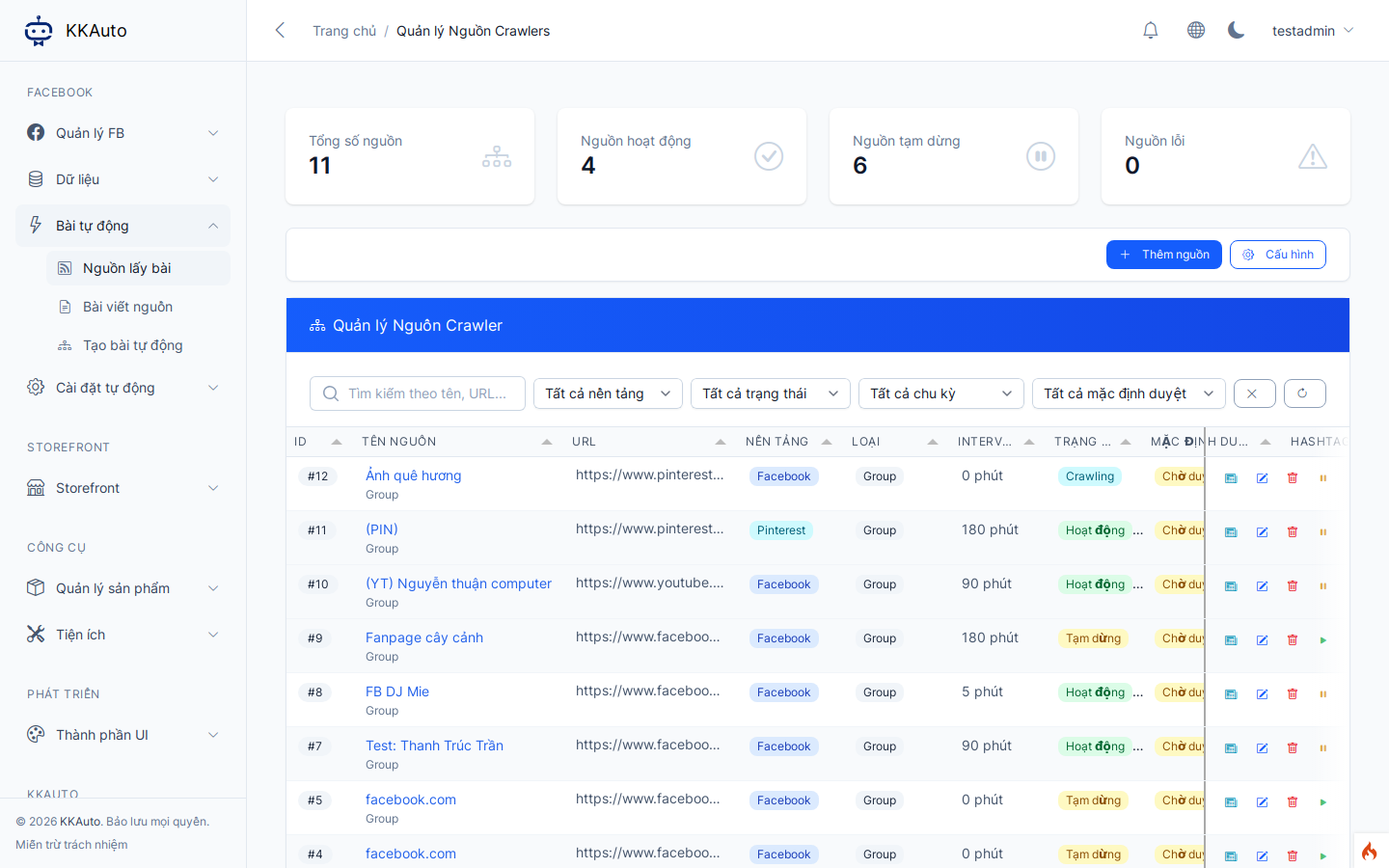Screen dimensions: 1389x868
Task: Refresh the crawler source list
Action: 1304,393
